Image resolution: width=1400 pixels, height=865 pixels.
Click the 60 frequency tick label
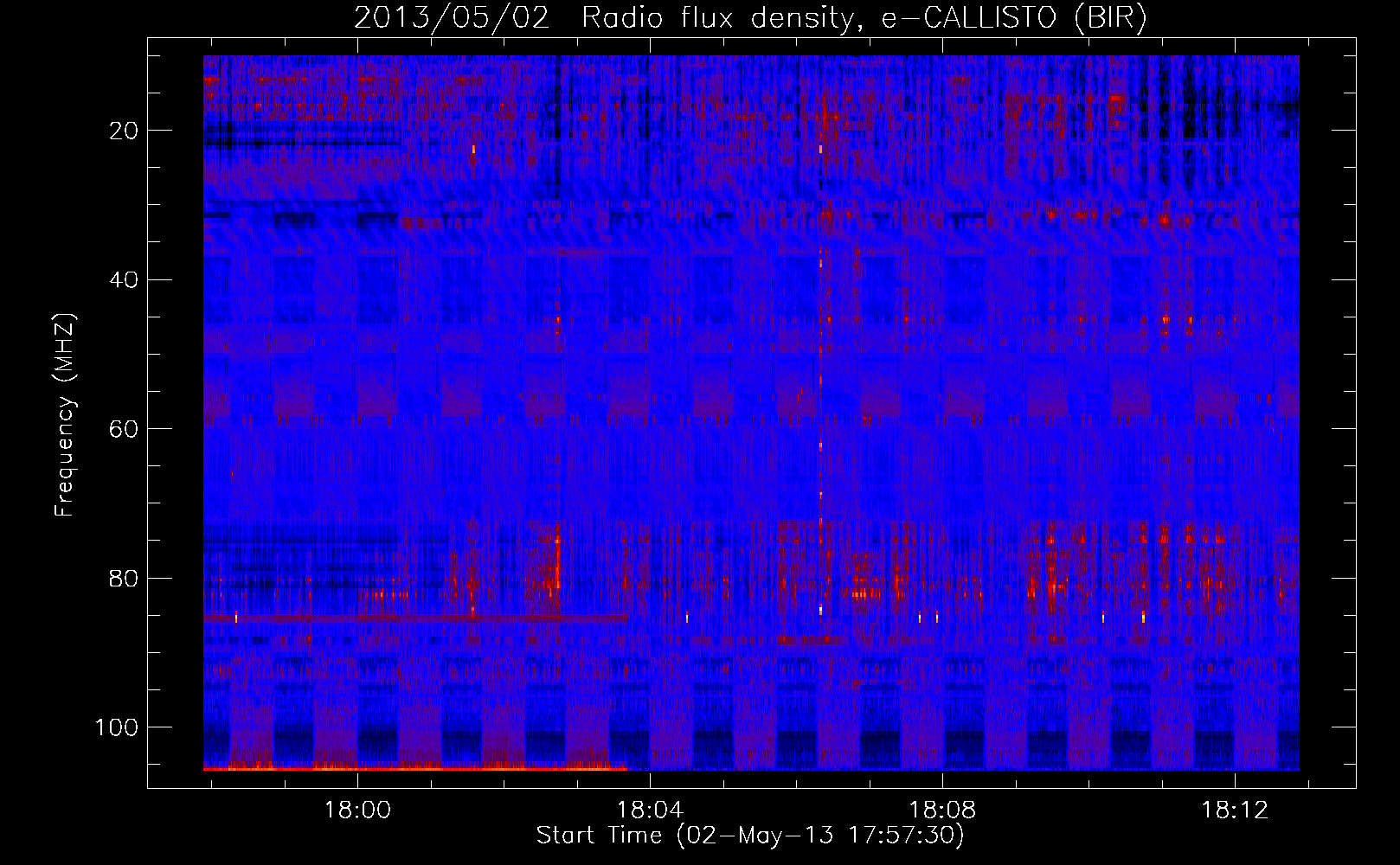125,429
